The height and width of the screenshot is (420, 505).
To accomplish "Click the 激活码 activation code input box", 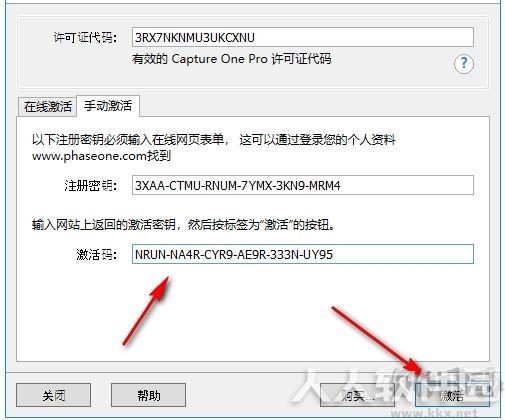I will [x=303, y=254].
